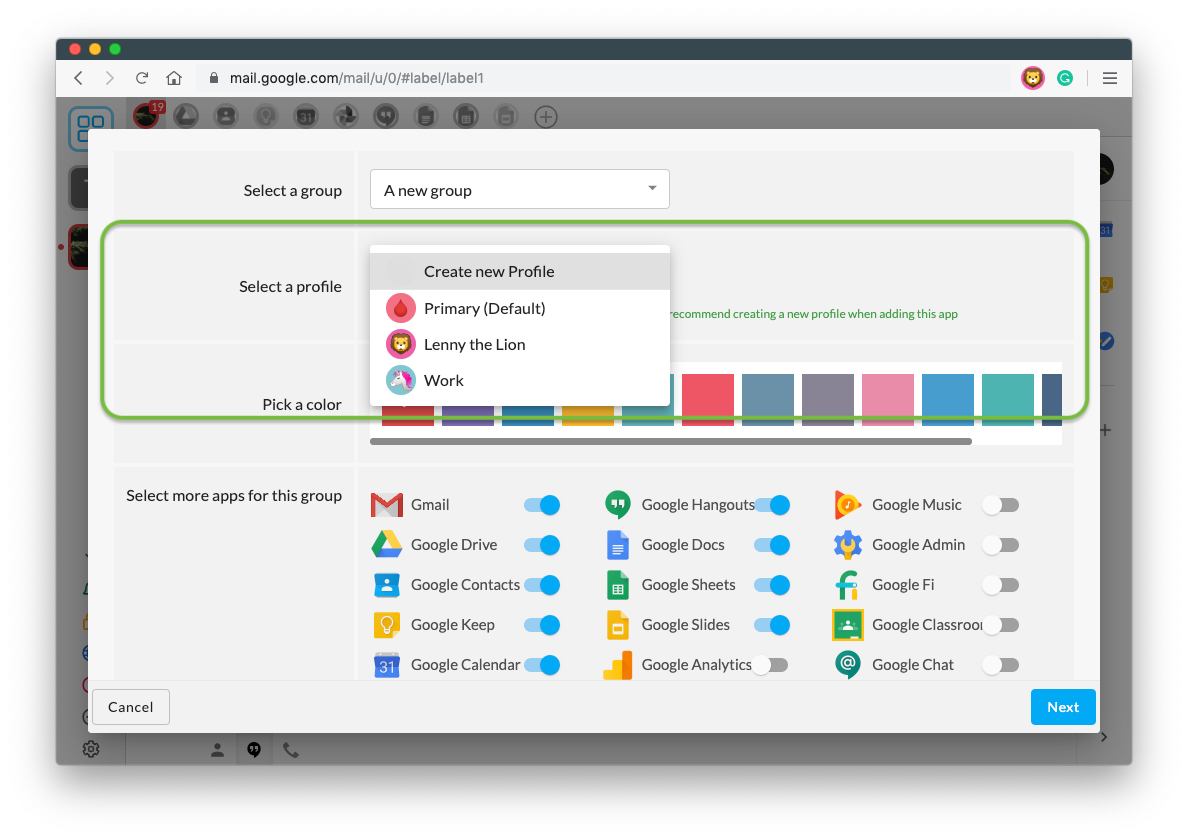Viewport: 1188px width, 839px height.
Task: Select the gray-purple color swatch
Action: coord(827,399)
